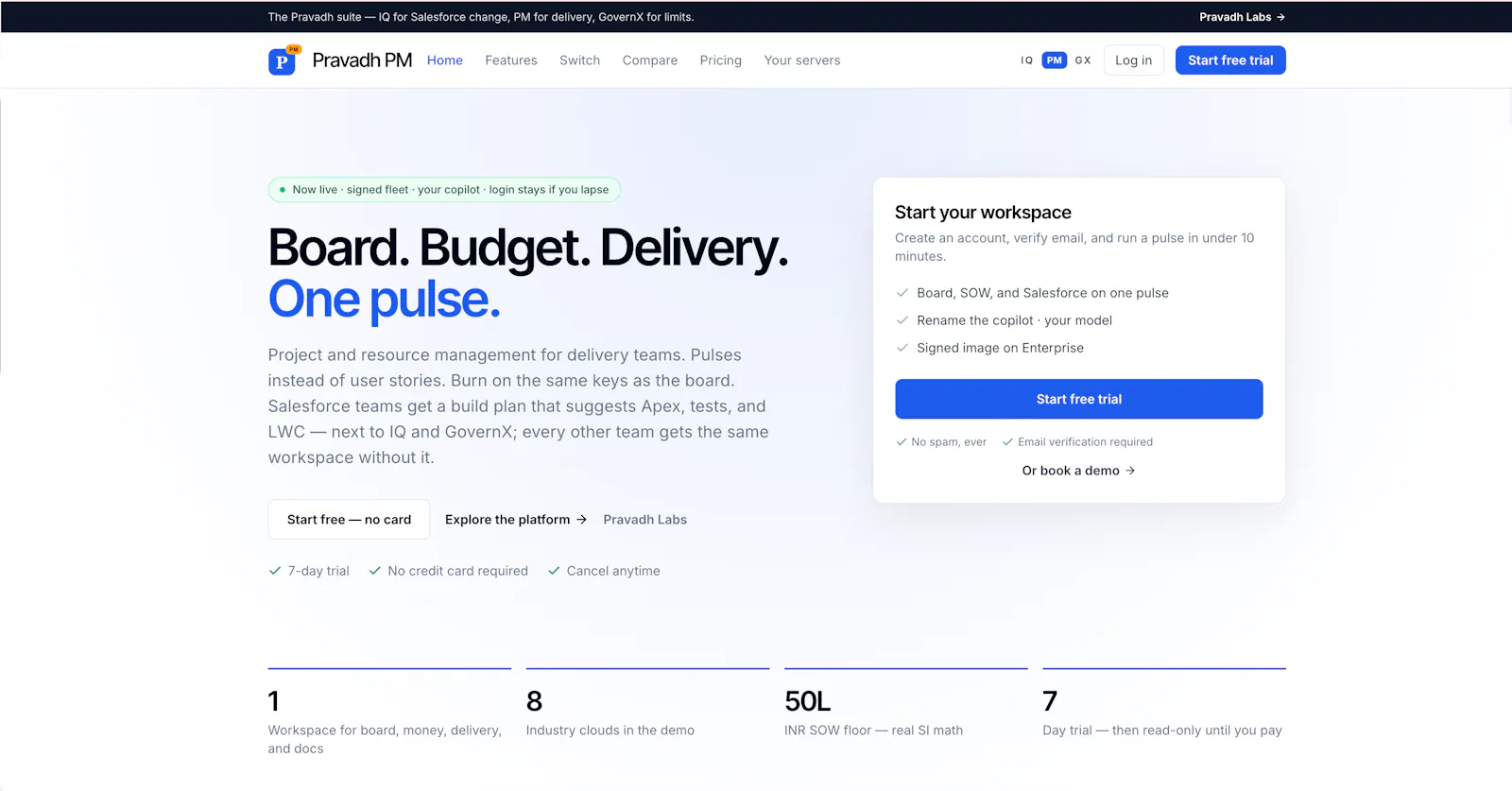
Task: Click the "One pulse." headline text
Action: 384,300
